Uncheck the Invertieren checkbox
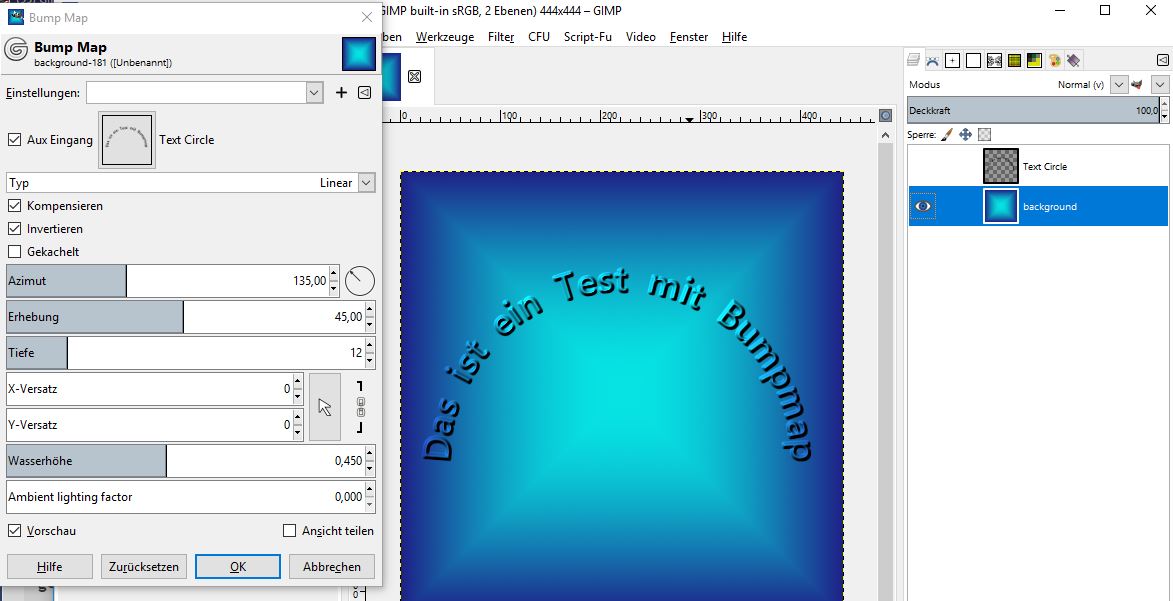This screenshot has height=601, width=1173. [x=14, y=228]
